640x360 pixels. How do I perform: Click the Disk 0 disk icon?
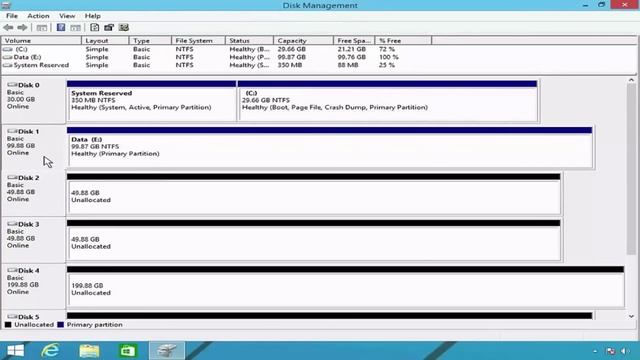coord(12,85)
